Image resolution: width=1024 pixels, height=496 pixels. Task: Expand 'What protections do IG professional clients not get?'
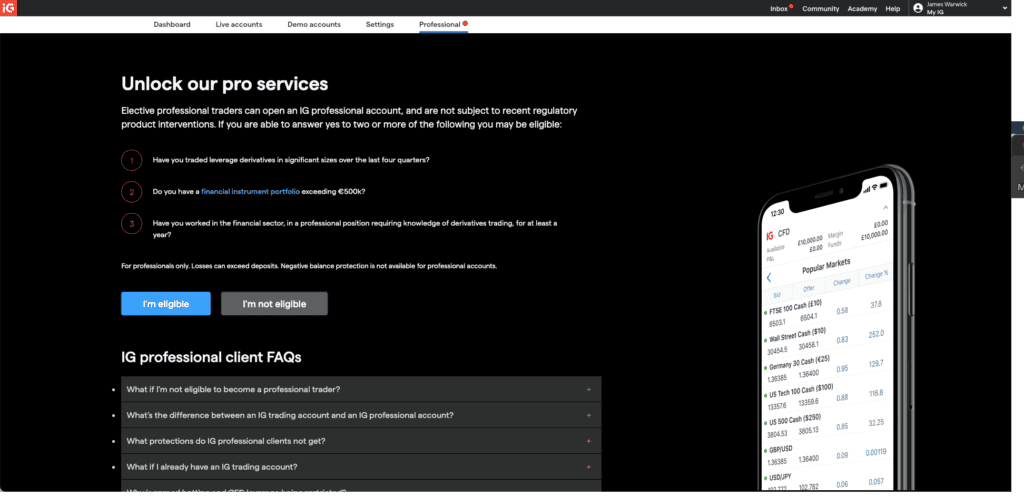(360, 441)
